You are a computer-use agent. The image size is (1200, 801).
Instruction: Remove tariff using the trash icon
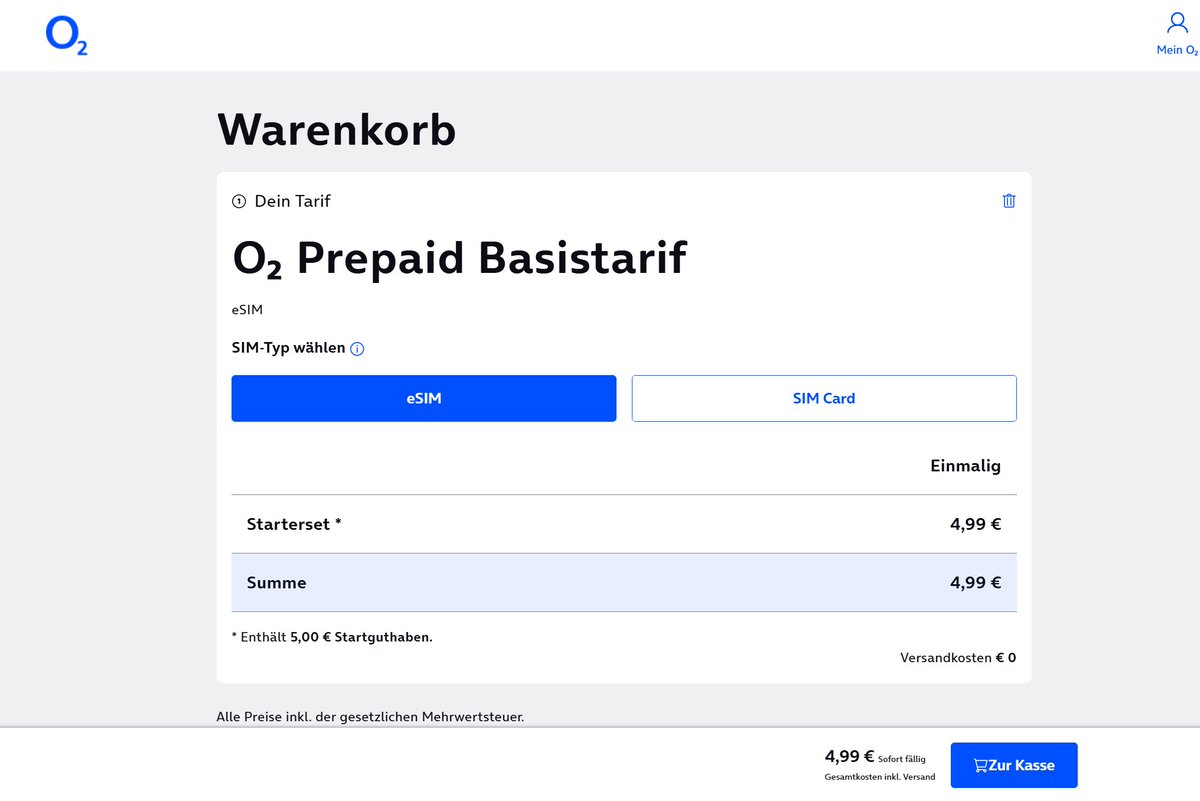(x=1009, y=201)
